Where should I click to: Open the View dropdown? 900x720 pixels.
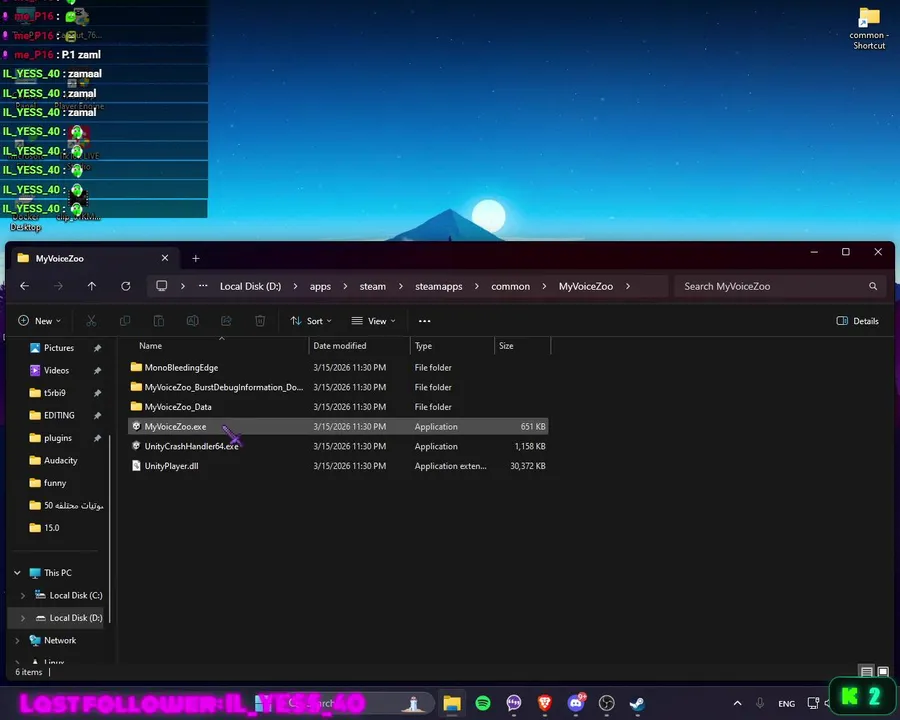[x=374, y=321]
